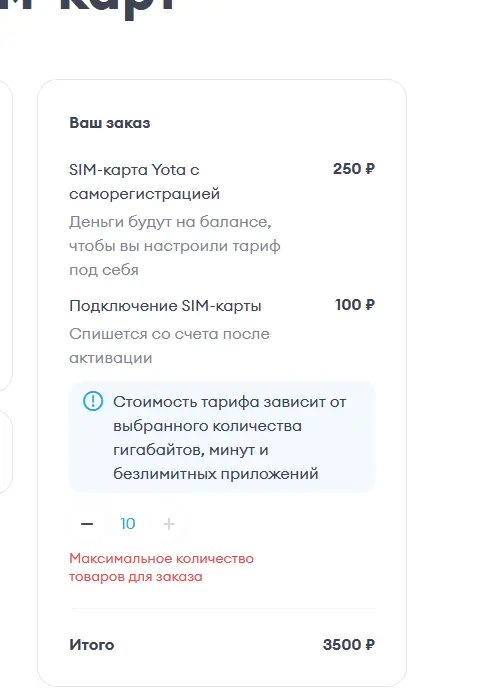Click the 'Ваш заказ' heading

[x=110, y=123]
